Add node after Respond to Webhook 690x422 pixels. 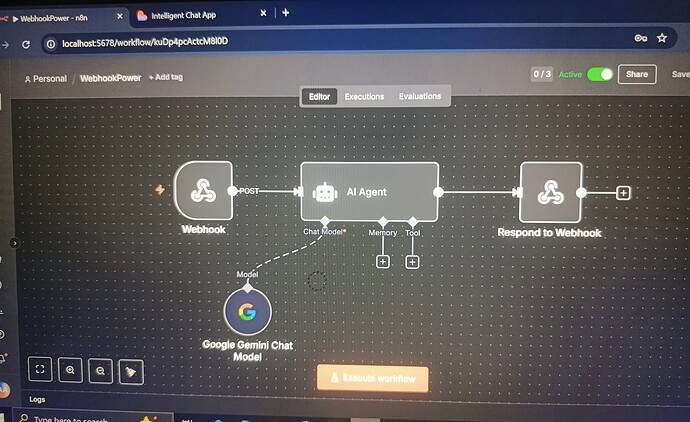coord(623,193)
